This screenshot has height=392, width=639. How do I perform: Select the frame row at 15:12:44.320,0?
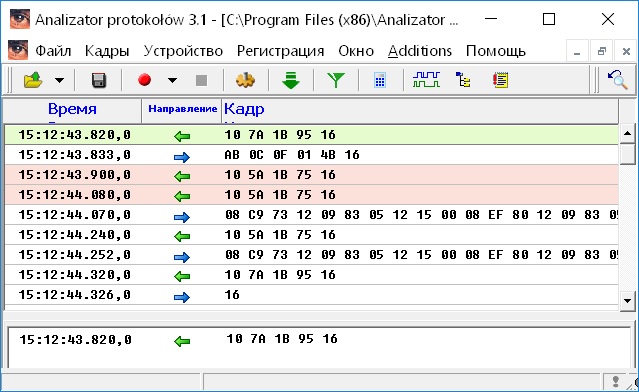point(311,275)
